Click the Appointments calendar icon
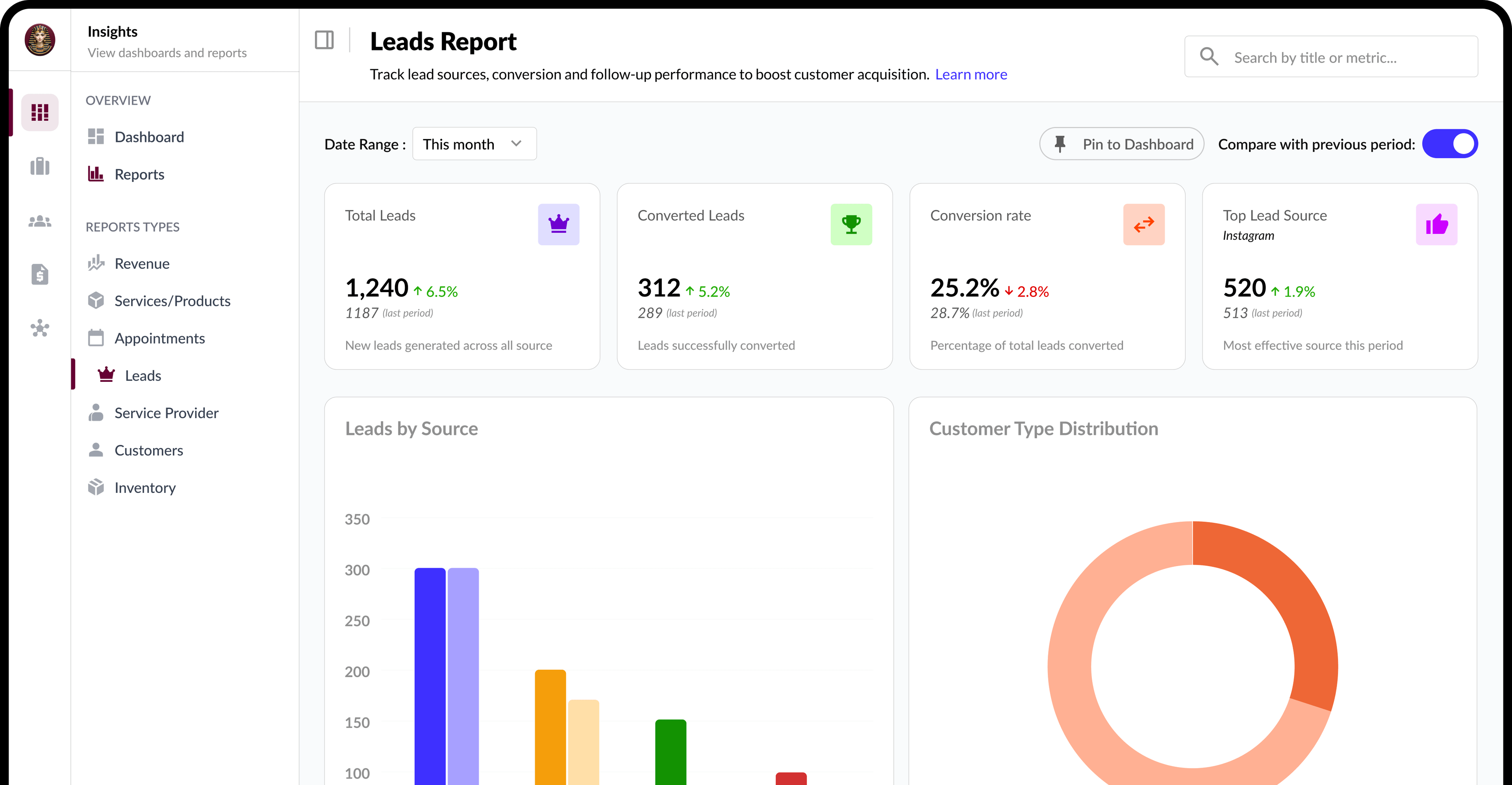 click(96, 338)
